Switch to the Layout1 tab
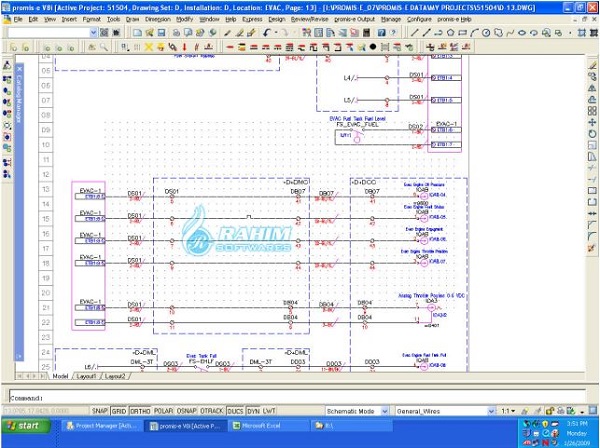 tap(87, 376)
